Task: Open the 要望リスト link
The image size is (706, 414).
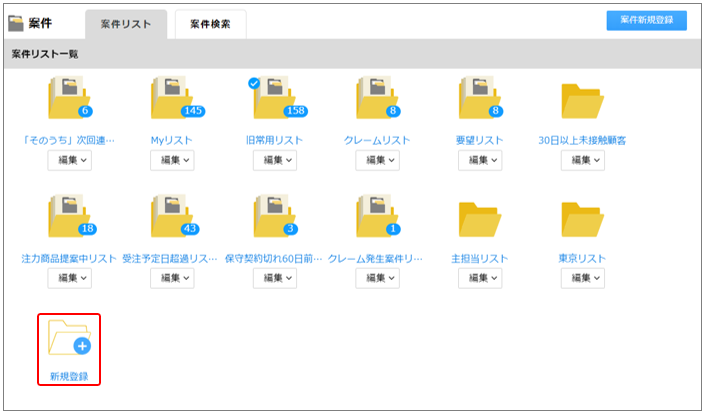Action: click(480, 141)
